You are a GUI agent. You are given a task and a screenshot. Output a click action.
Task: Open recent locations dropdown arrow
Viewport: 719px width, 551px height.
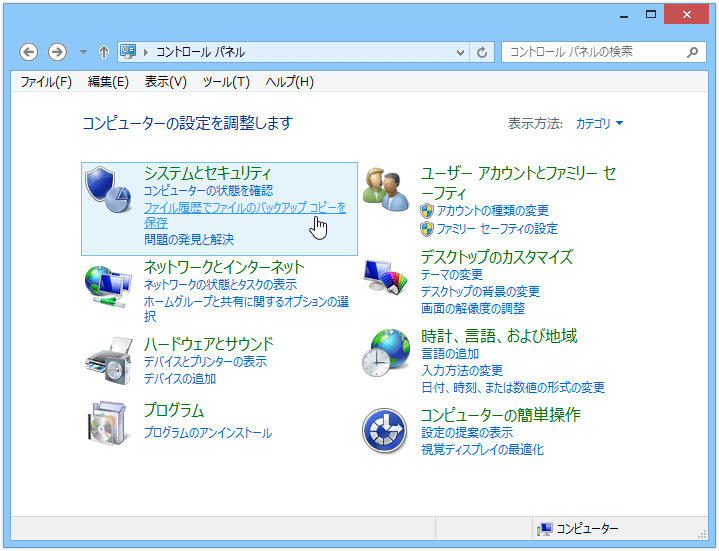click(83, 52)
